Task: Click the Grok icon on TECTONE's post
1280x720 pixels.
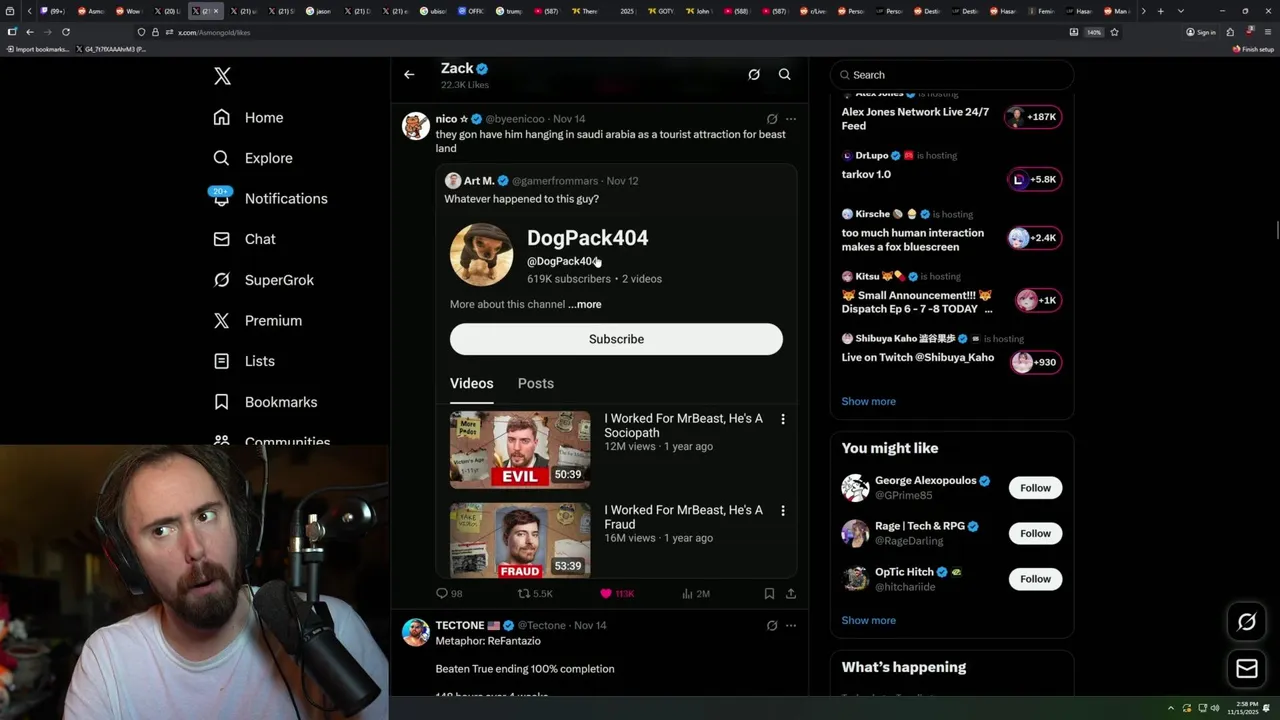Action: tap(772, 625)
